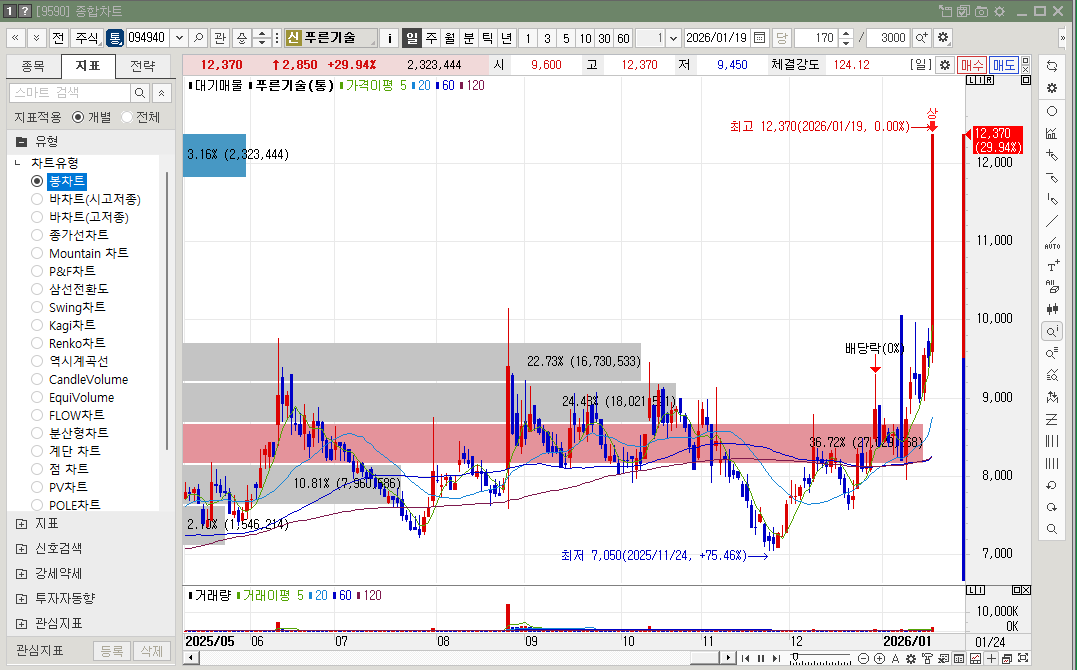1077x670 pixels.
Task: Switch to the 종목 tab
Action: point(33,66)
